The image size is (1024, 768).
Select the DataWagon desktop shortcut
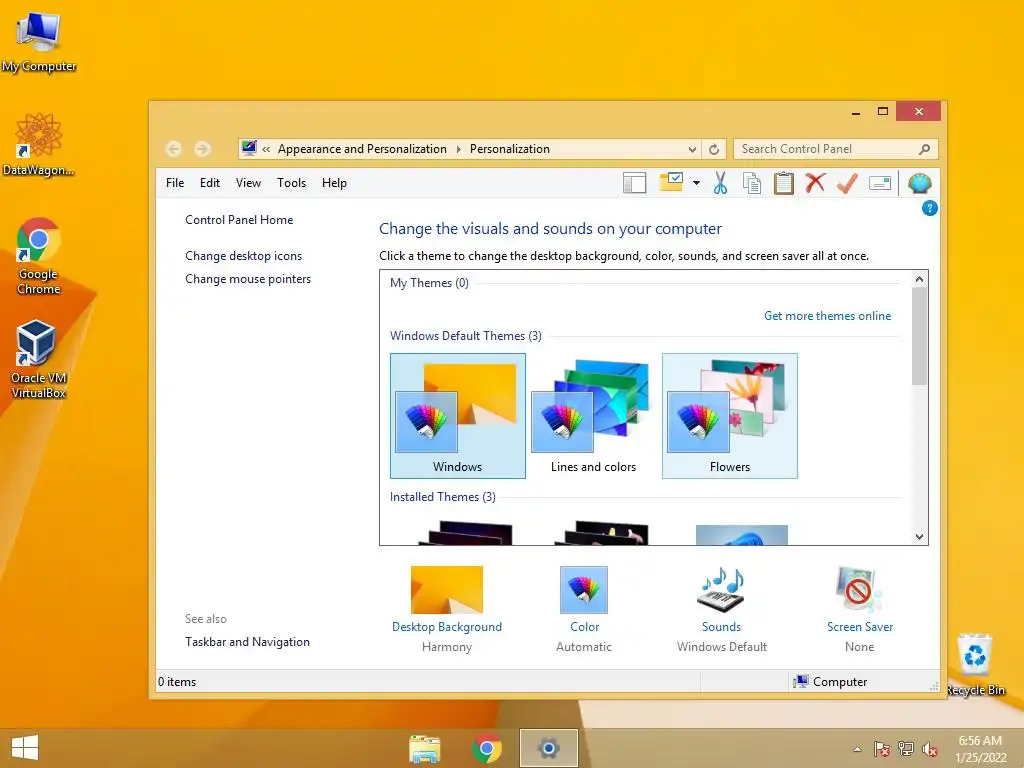click(39, 144)
